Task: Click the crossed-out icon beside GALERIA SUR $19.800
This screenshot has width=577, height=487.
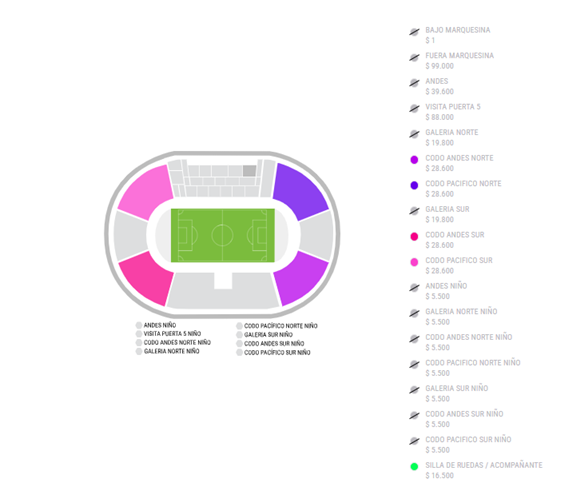Action: (414, 211)
